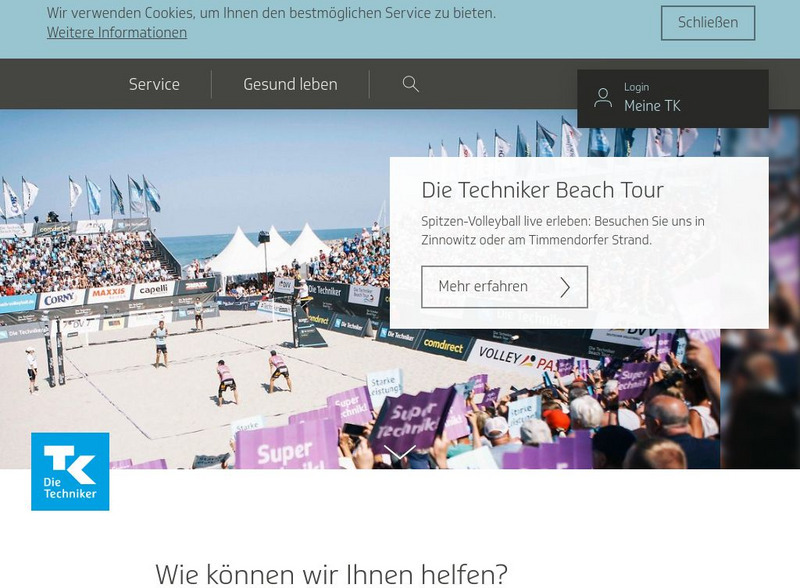Viewport: 800px width, 588px height.
Task: Click the blue TK Die Techniker logo
Action: click(70, 471)
